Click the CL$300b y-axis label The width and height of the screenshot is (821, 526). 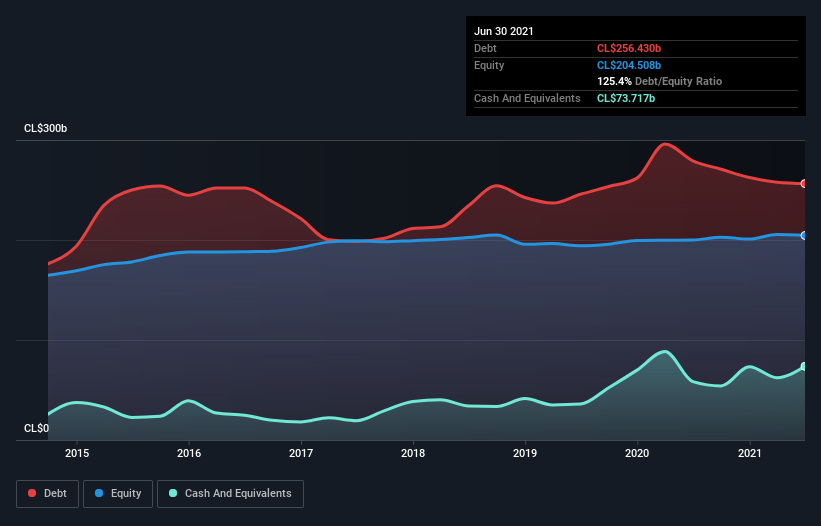[x=46, y=129]
